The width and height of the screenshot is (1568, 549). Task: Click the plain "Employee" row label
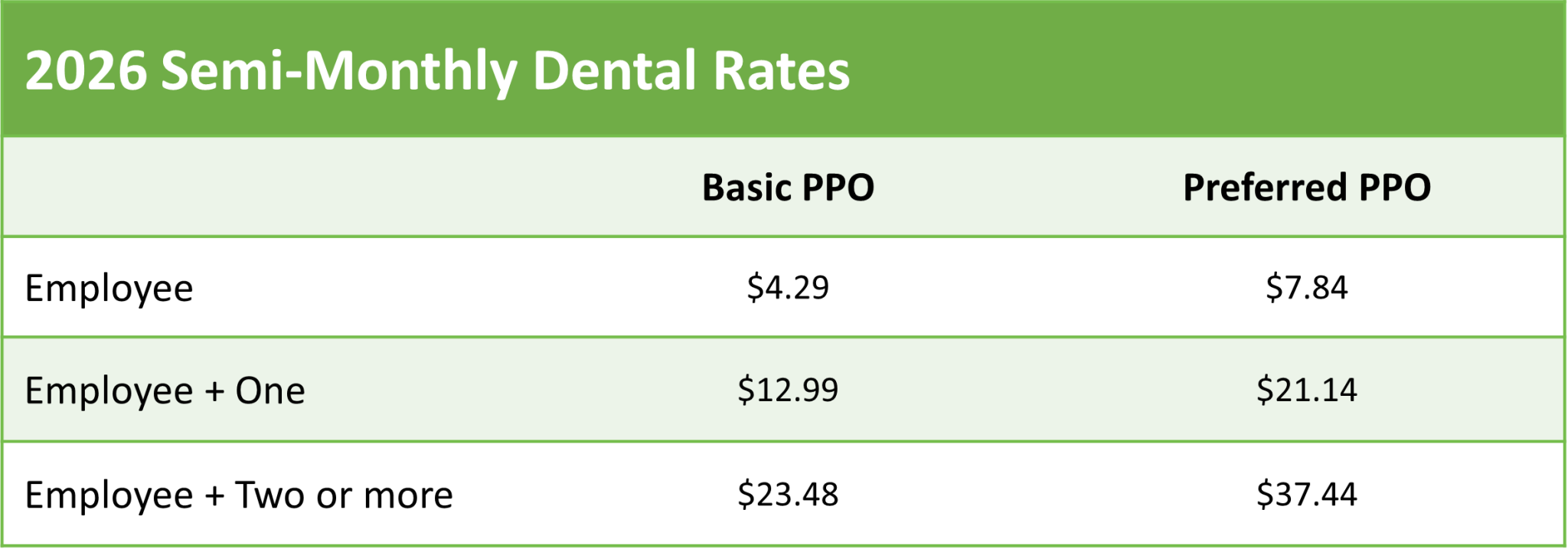pyautogui.click(x=109, y=289)
